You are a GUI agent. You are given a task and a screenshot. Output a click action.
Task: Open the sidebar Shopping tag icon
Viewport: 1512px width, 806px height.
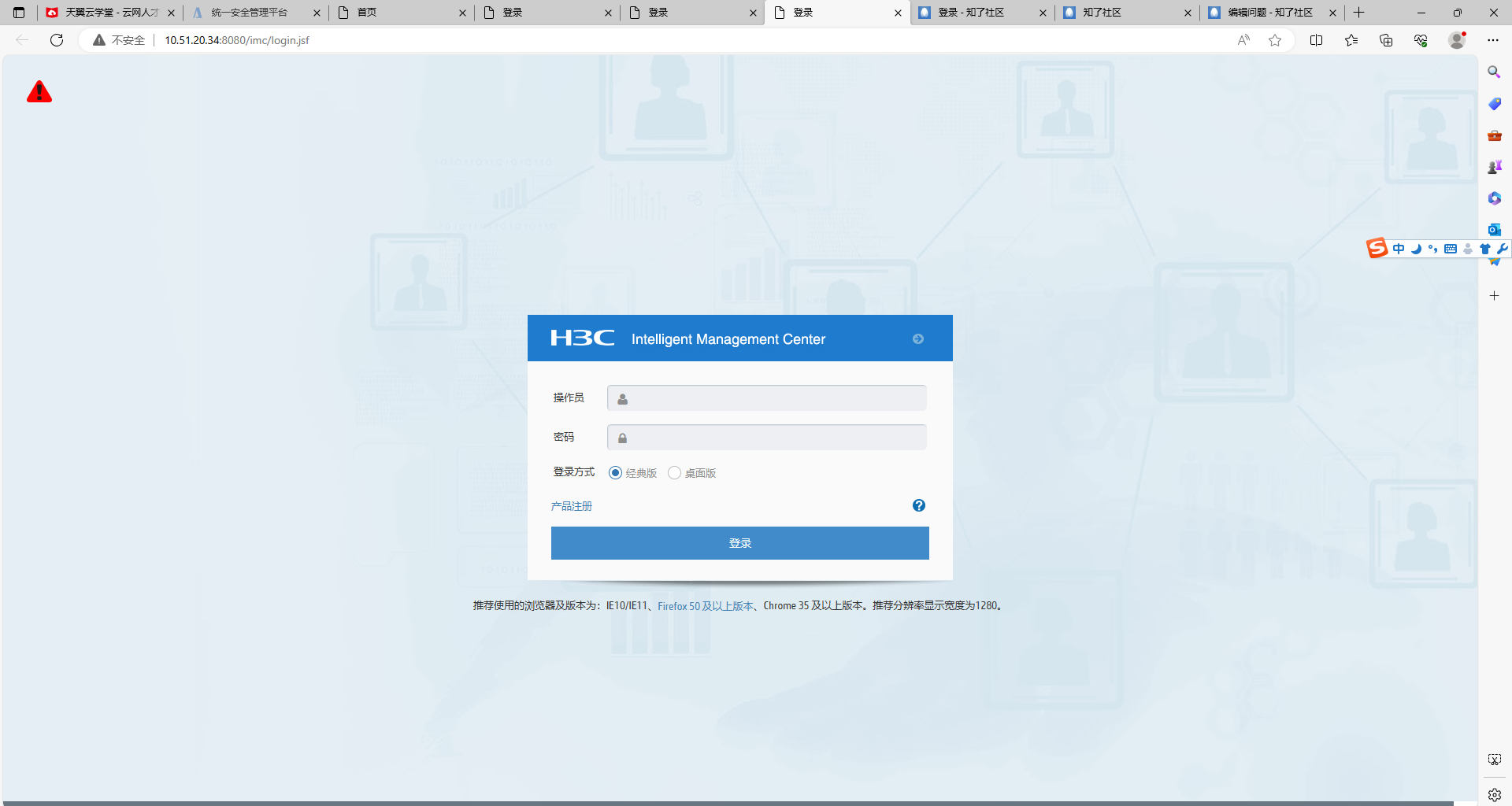(x=1494, y=104)
